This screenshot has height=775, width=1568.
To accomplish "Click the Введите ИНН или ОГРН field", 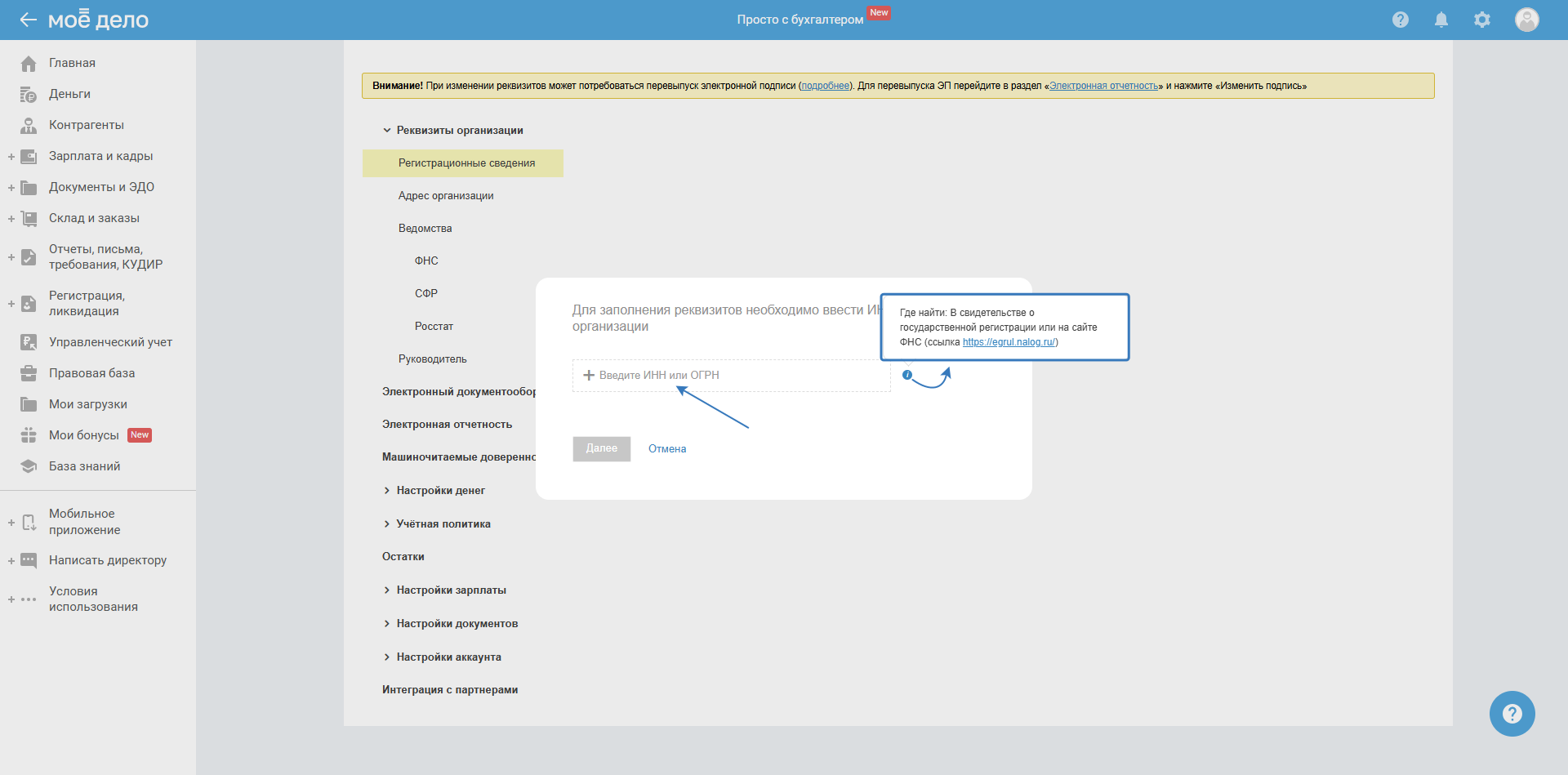I will pos(732,376).
